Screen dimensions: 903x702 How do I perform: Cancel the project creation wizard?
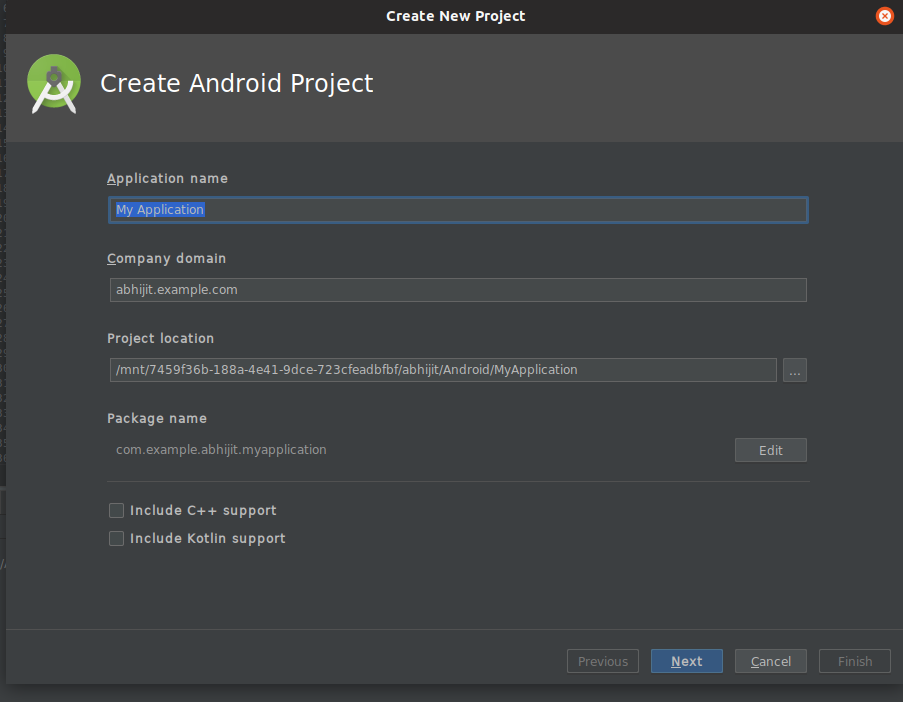pyautogui.click(x=770, y=661)
